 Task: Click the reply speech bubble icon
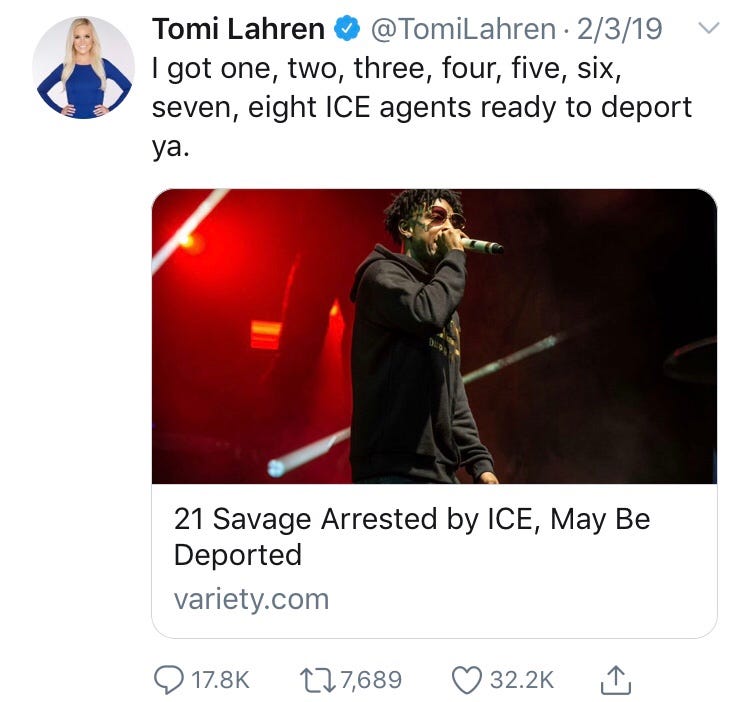tap(169, 679)
